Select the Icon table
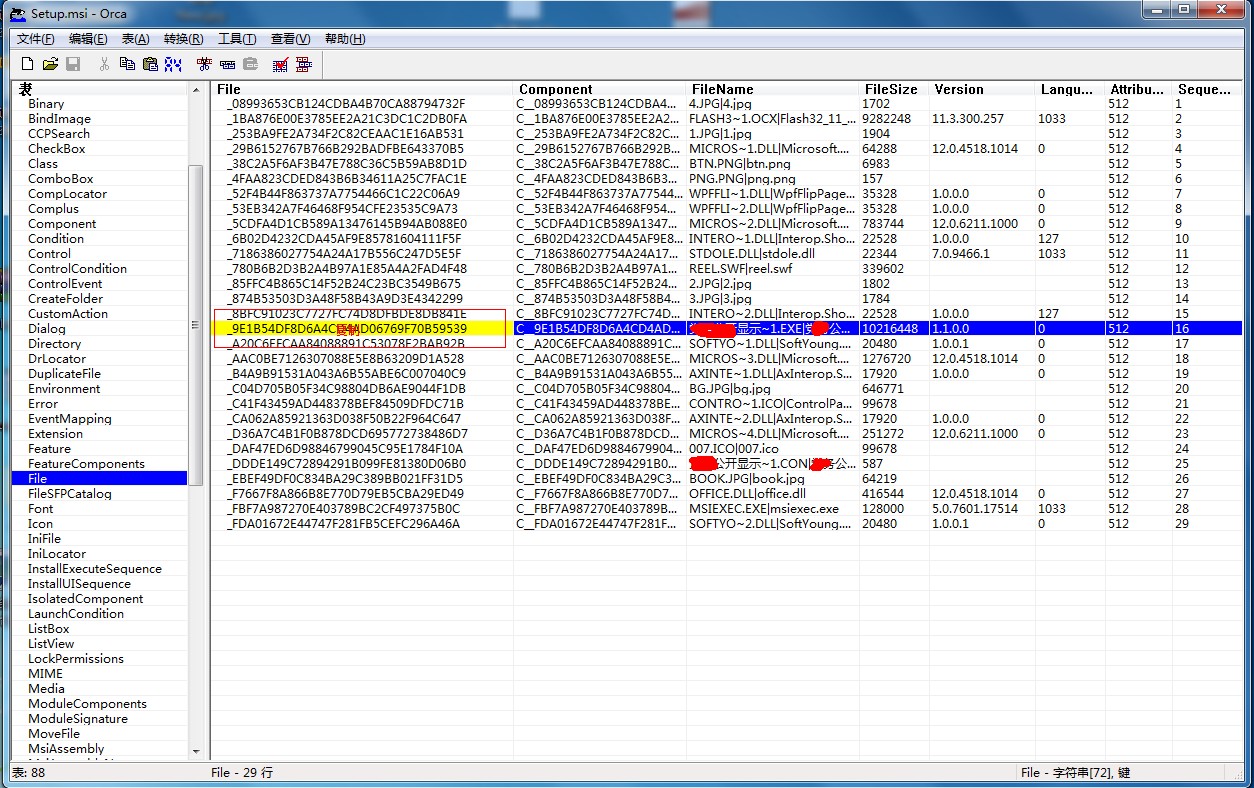This screenshot has width=1254, height=788. tap(40, 524)
